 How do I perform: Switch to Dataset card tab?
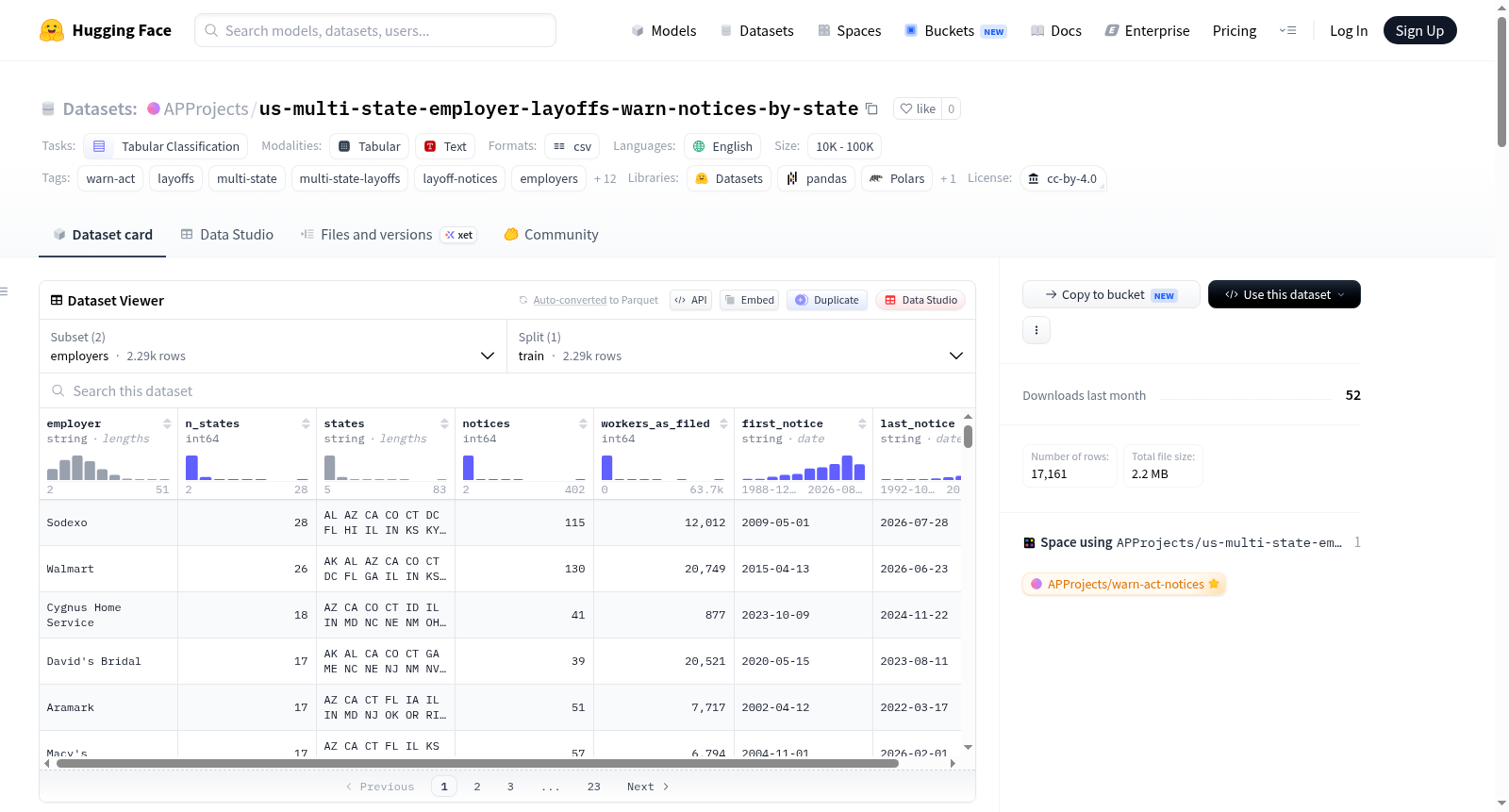pos(102,235)
